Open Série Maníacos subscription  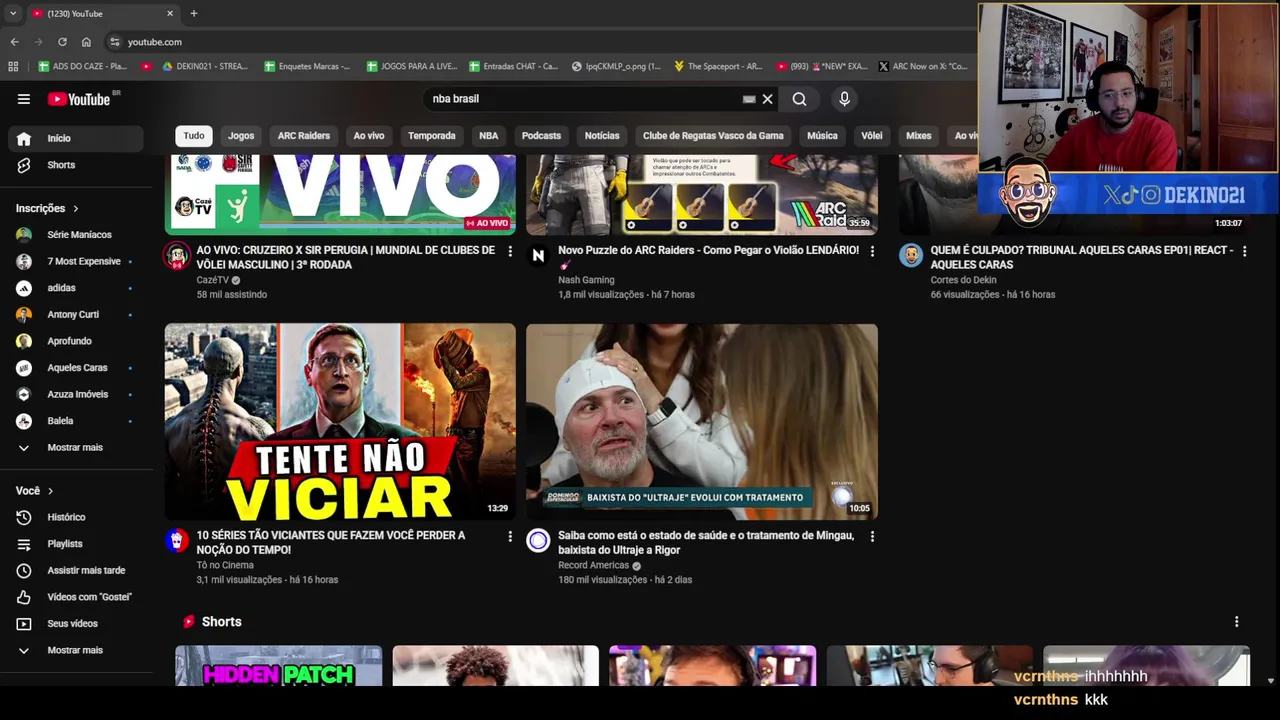coord(75,235)
